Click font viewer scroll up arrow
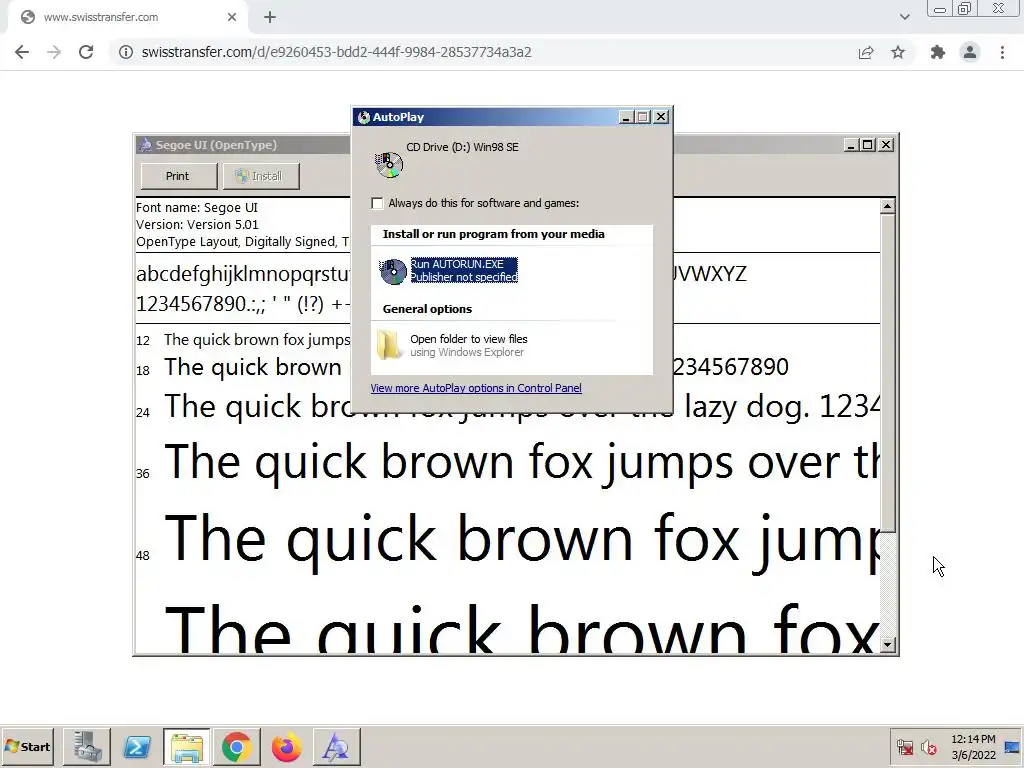 887,206
